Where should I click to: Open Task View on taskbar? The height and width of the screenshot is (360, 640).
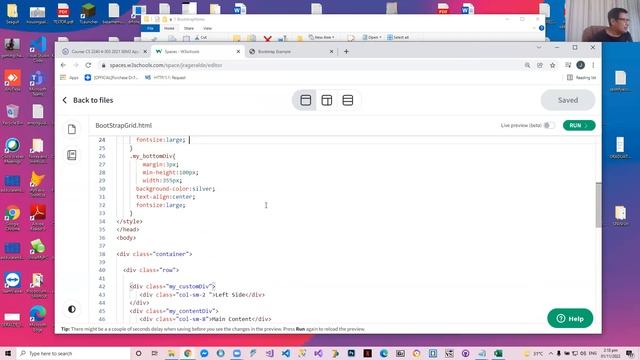(155, 353)
